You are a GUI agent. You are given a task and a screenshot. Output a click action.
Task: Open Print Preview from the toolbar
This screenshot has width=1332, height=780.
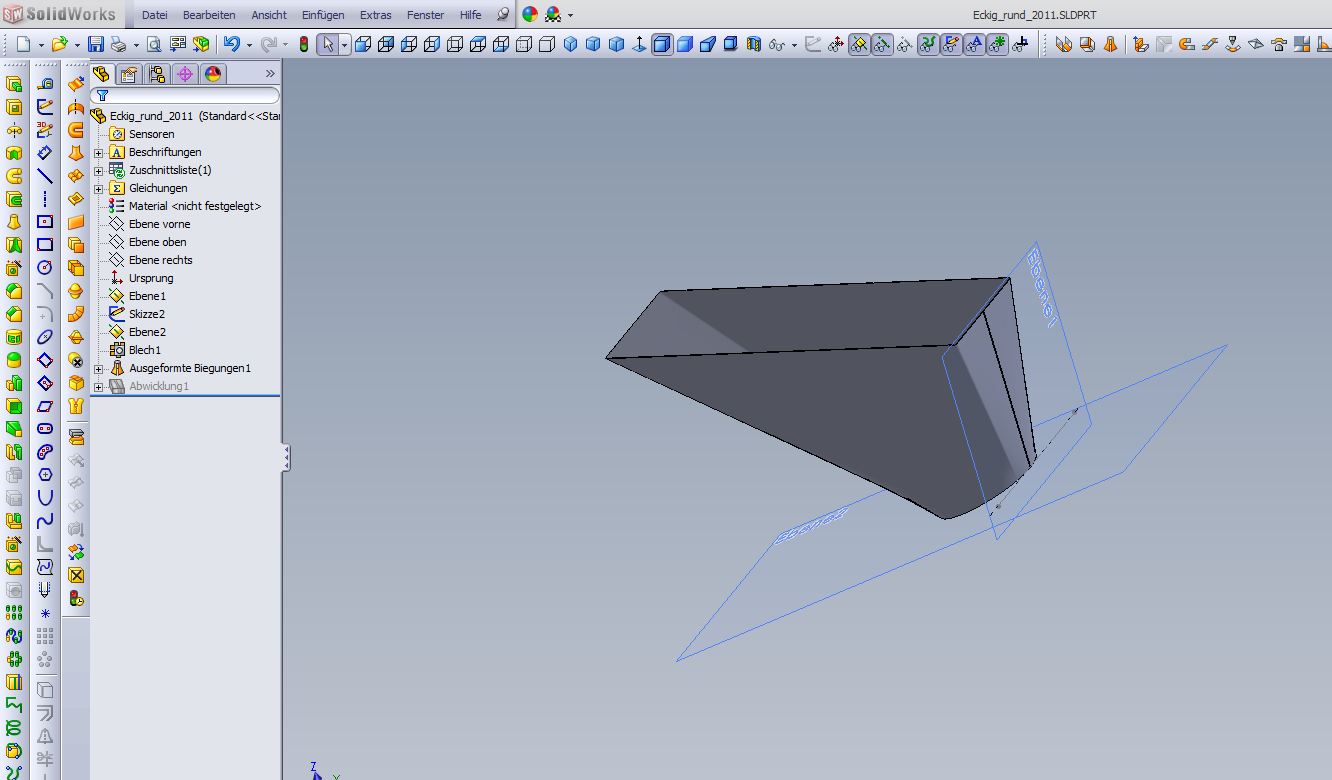[x=154, y=44]
